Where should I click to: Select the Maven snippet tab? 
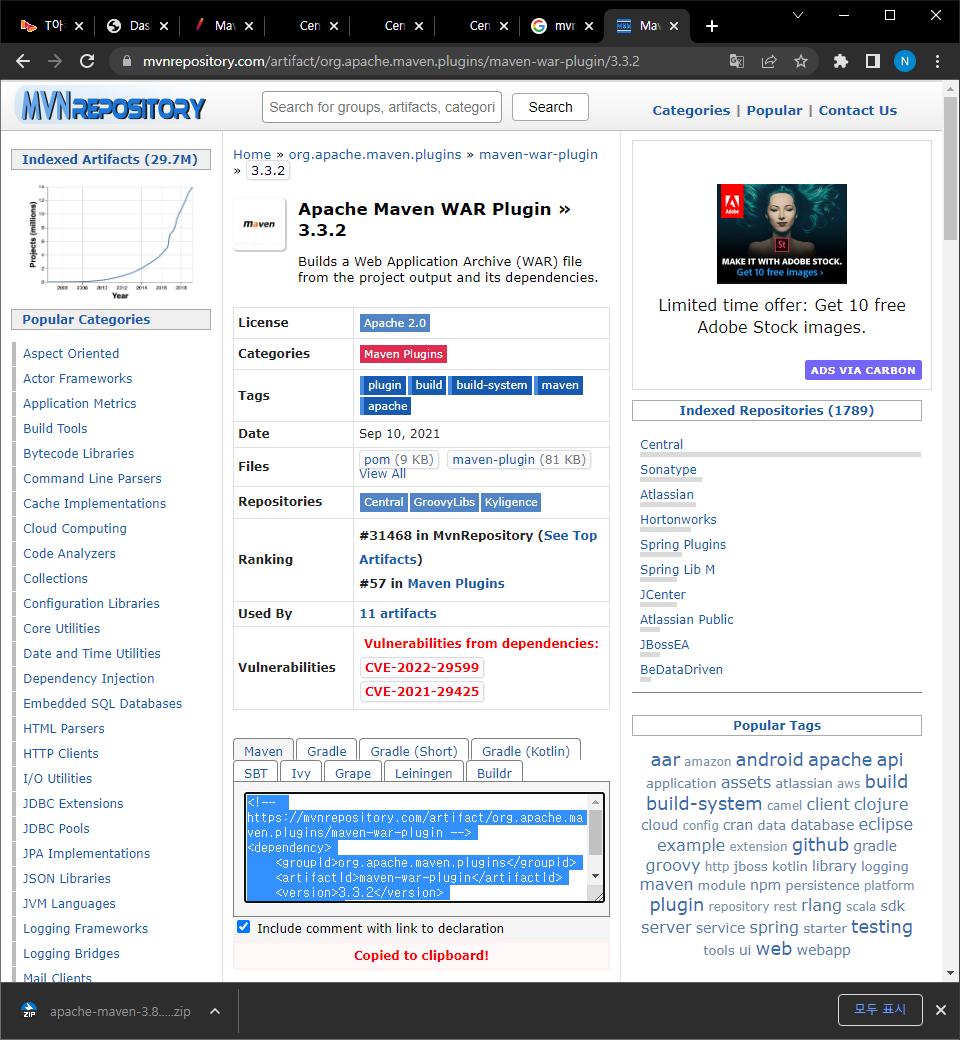pyautogui.click(x=263, y=751)
